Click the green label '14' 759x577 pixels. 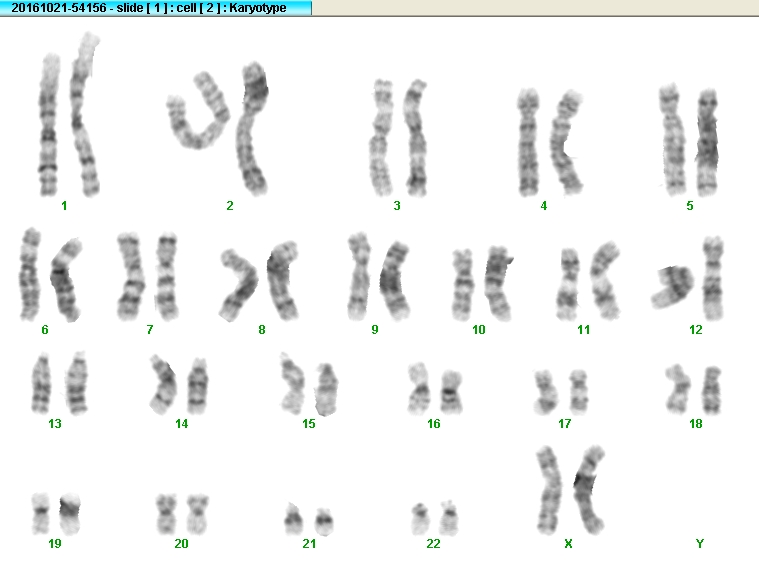point(182,424)
